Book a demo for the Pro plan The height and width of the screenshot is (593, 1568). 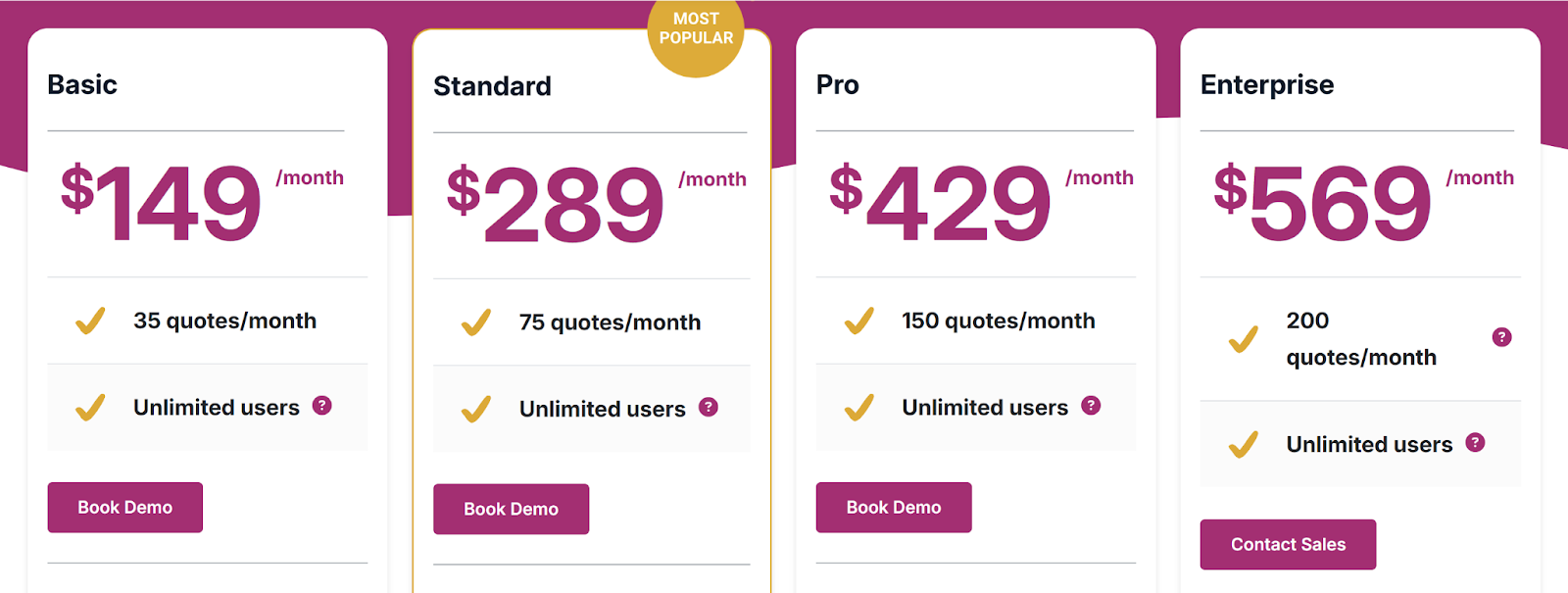coord(893,507)
